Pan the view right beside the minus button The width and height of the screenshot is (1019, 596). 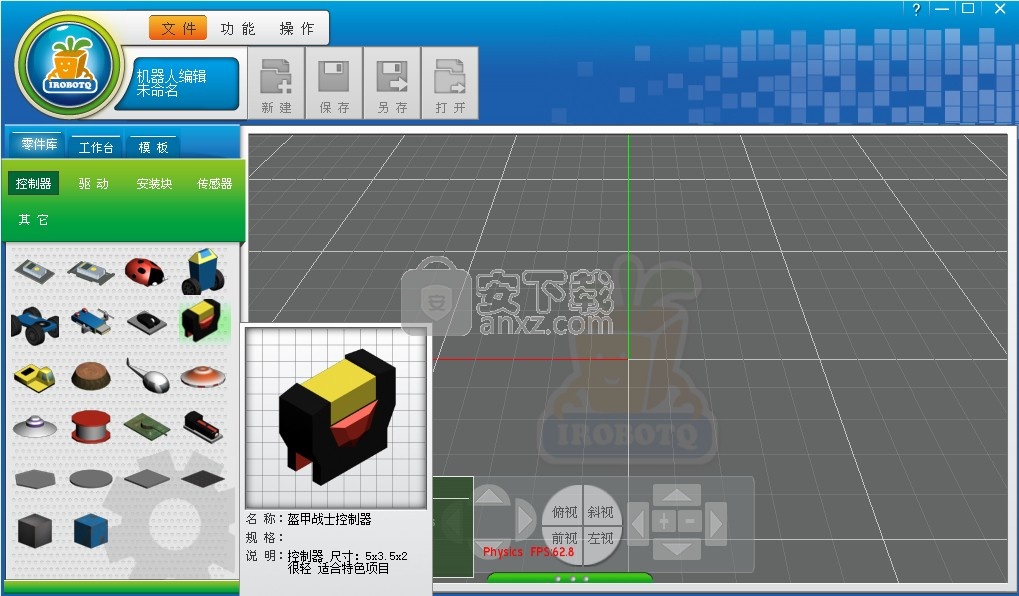715,522
